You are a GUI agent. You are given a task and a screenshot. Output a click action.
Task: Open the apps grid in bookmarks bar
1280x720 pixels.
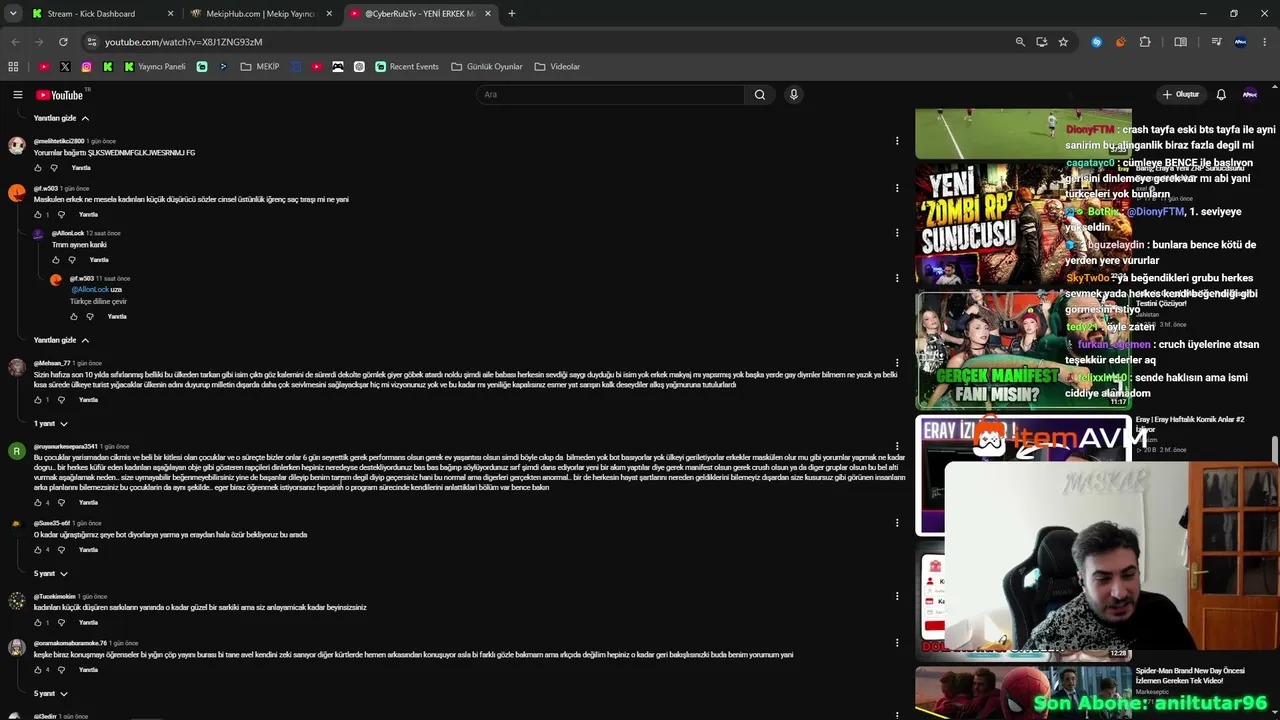(13, 67)
